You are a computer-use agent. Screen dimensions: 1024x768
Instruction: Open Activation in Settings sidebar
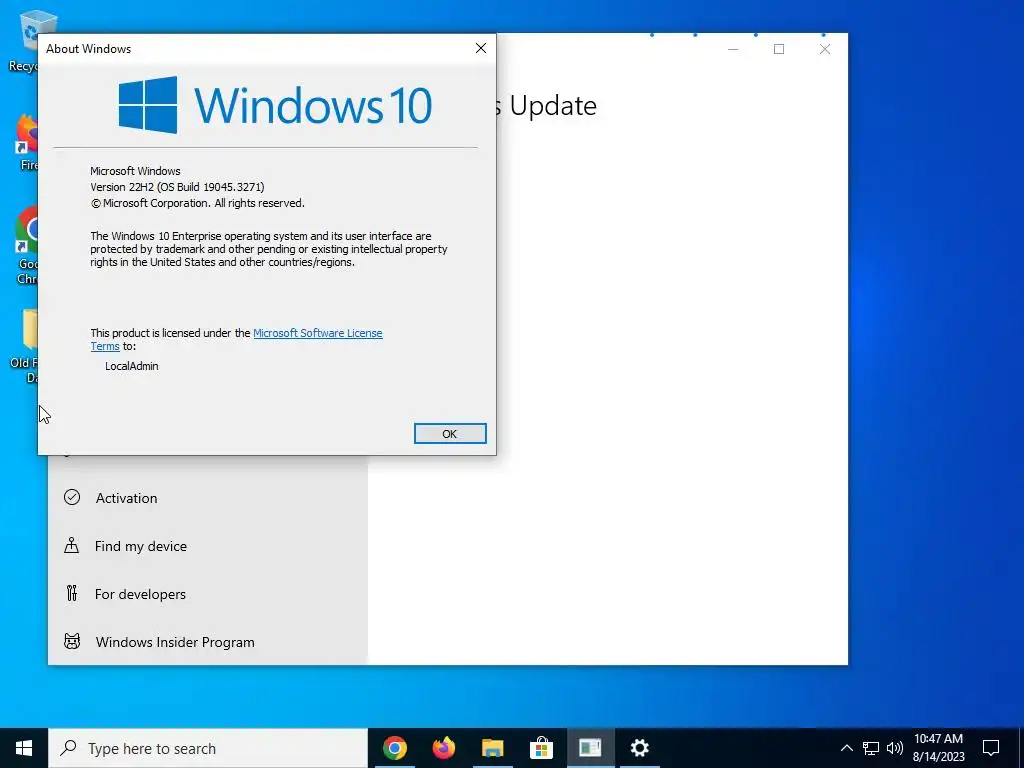(208, 498)
